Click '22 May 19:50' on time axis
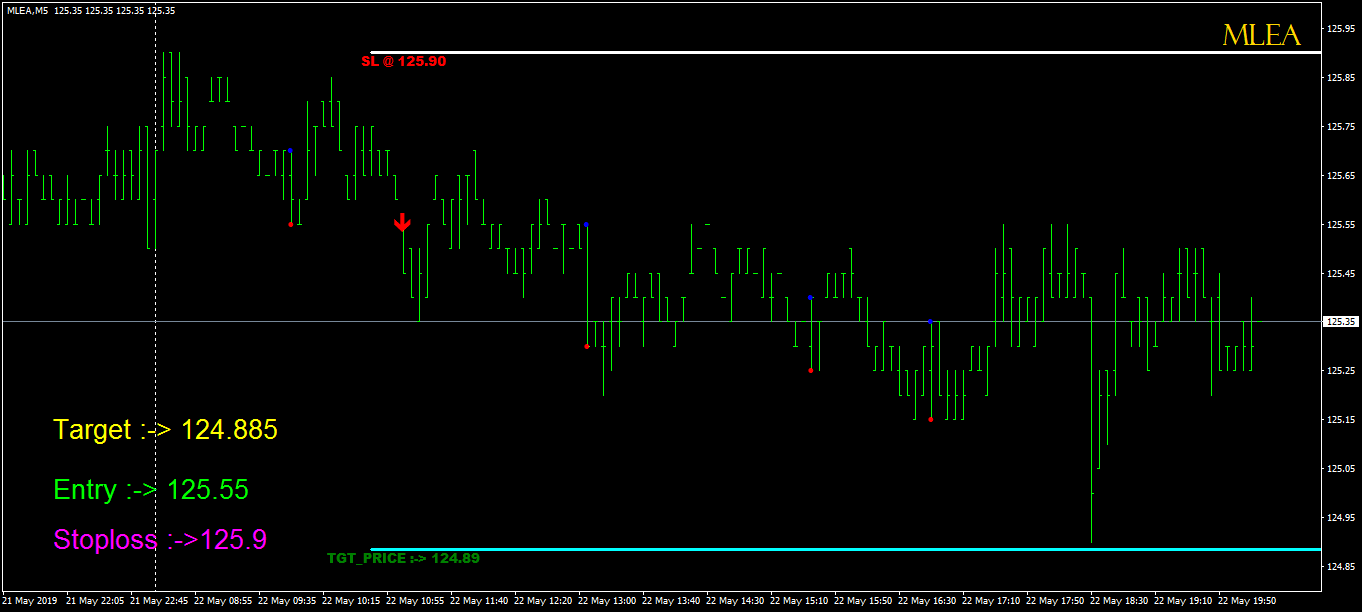 pos(1247,601)
